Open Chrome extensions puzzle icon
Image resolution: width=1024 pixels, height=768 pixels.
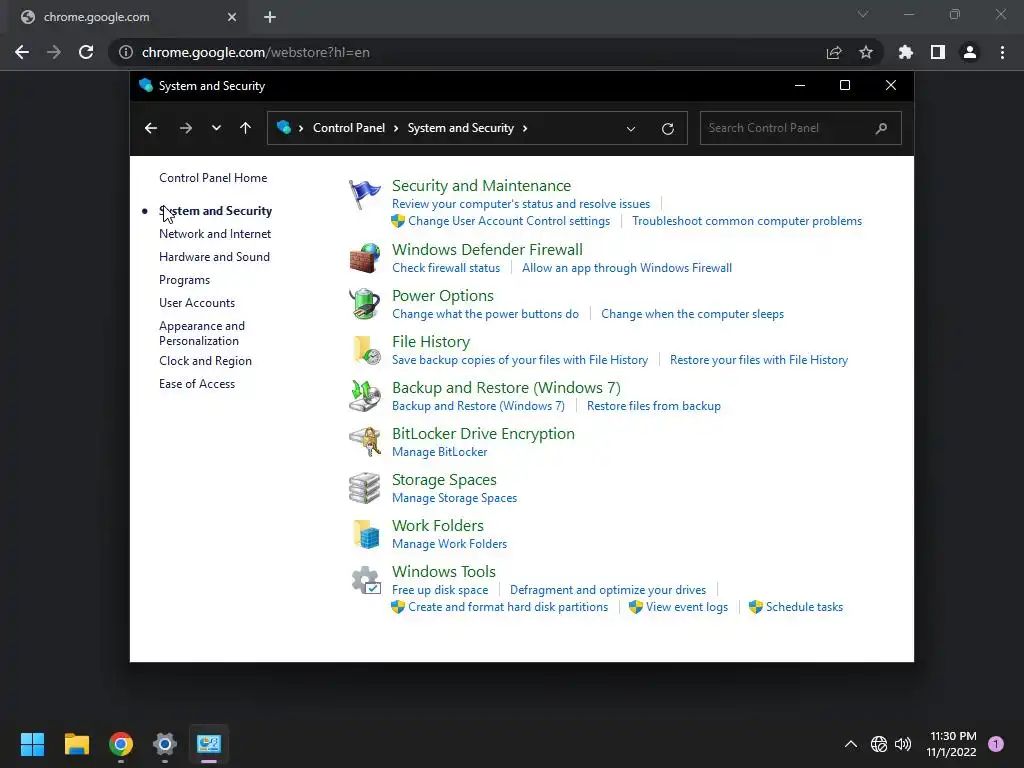pyautogui.click(x=906, y=52)
